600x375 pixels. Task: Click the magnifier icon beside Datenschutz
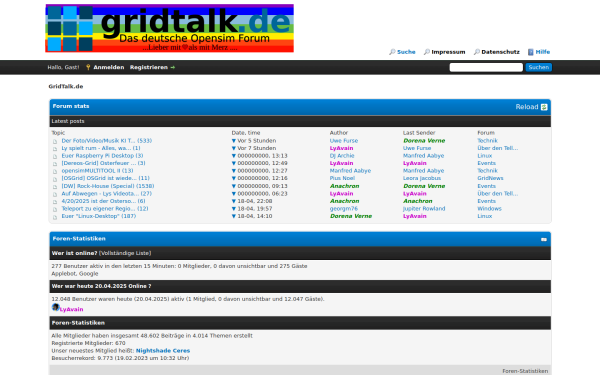(x=476, y=52)
